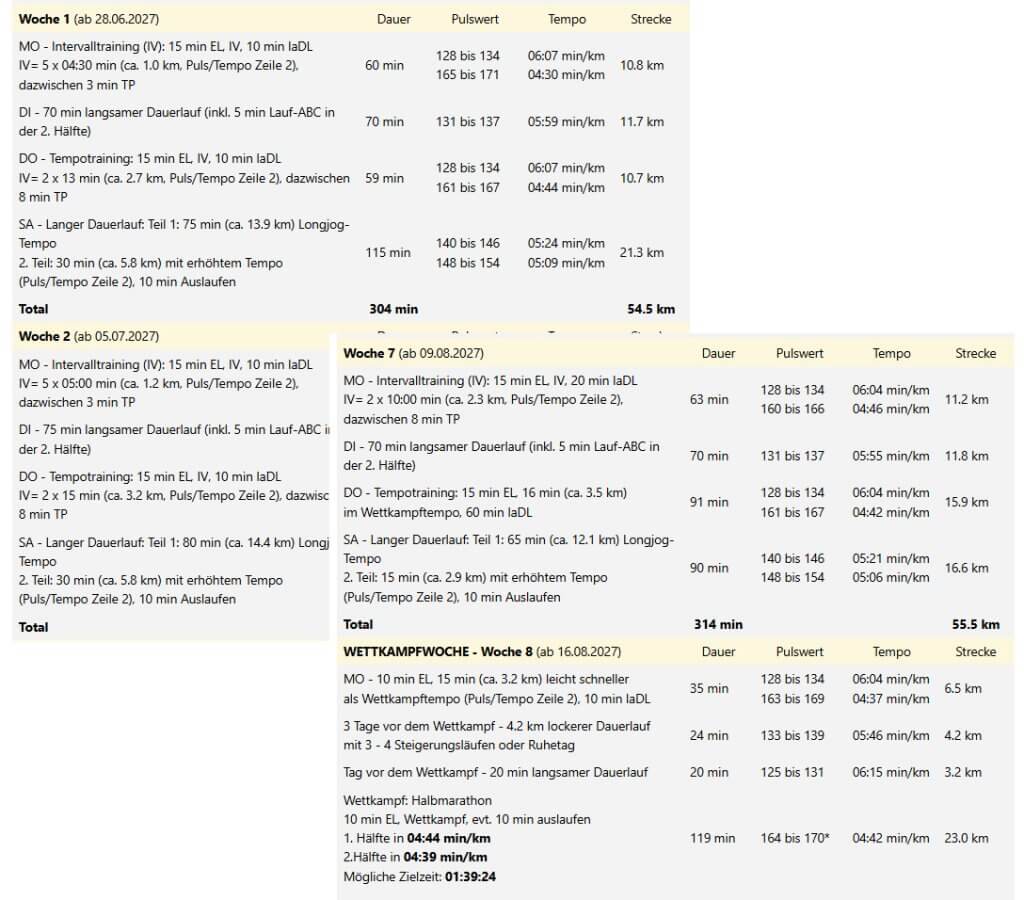This screenshot has height=900, width=1024.
Task: Click the 'Strecke' column header in Woche 7
Action: tap(976, 353)
